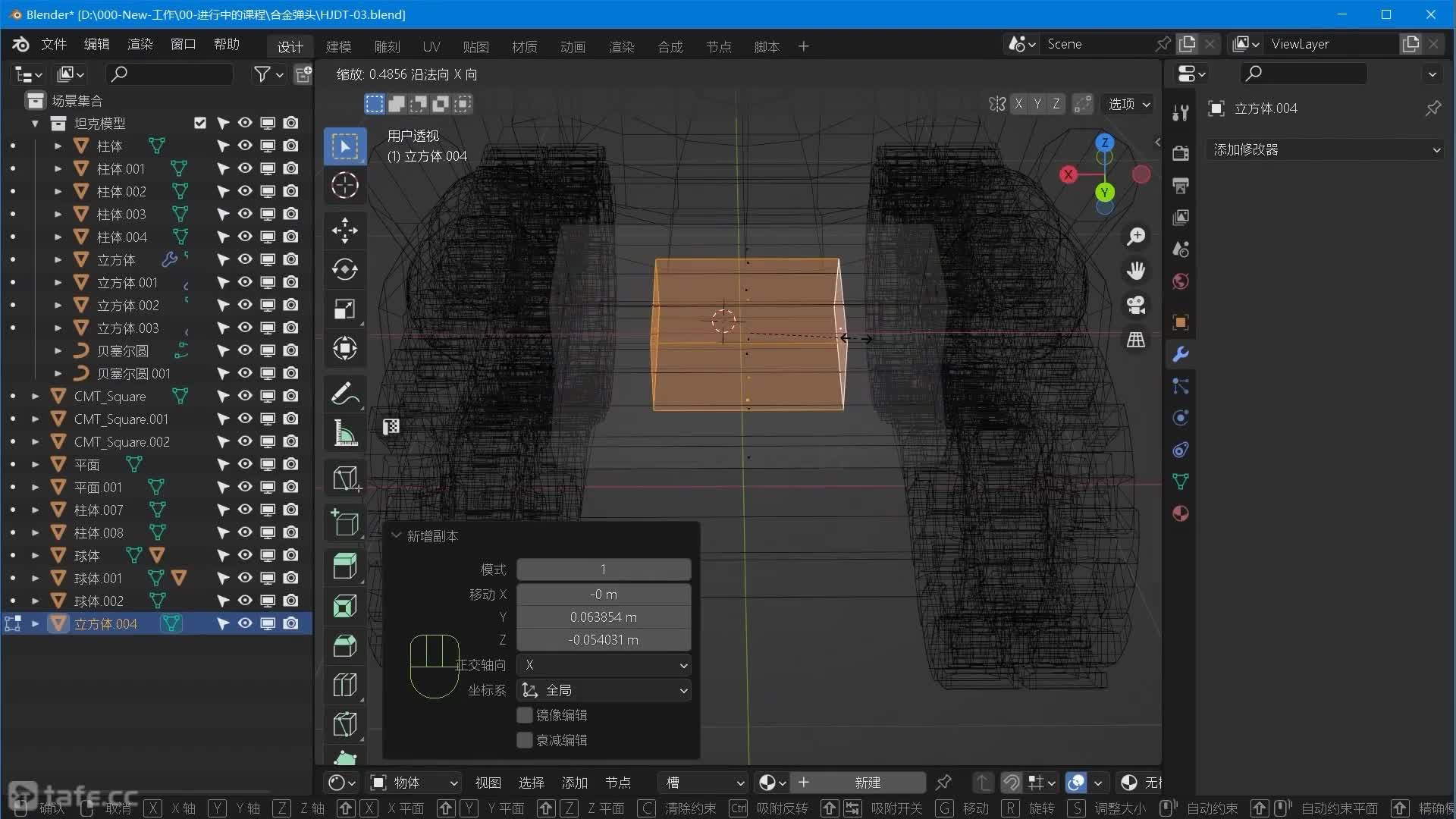Toggle camera view in viewport
1456x819 pixels.
(1135, 305)
